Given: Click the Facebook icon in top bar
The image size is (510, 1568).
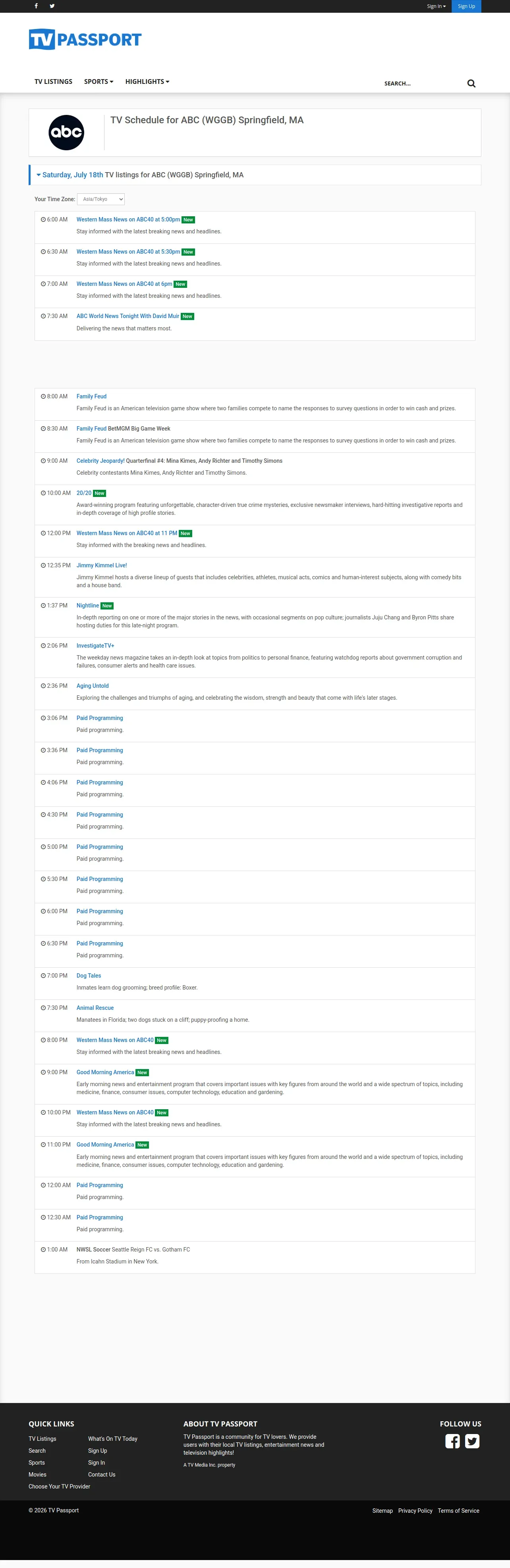Looking at the screenshot, I should pos(37,6).
